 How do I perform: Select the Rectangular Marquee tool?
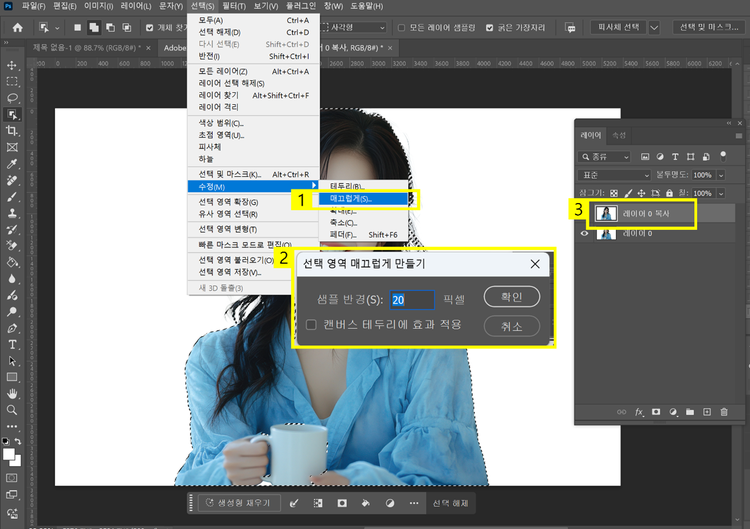(12, 82)
